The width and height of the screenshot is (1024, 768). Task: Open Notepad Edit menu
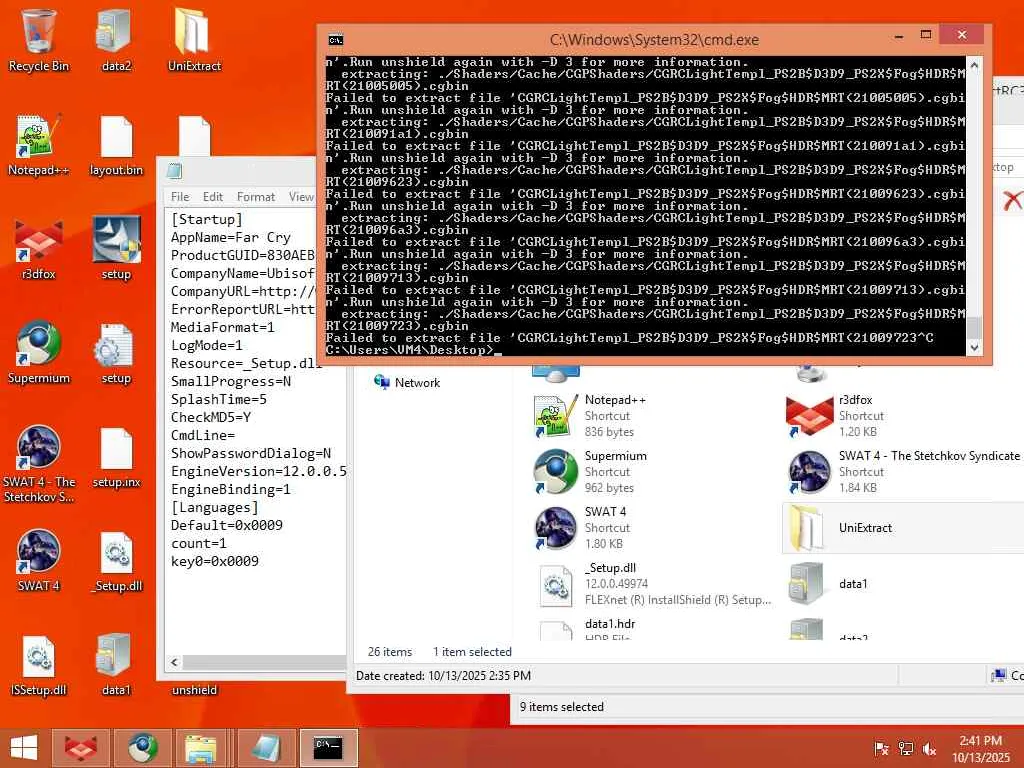click(213, 197)
